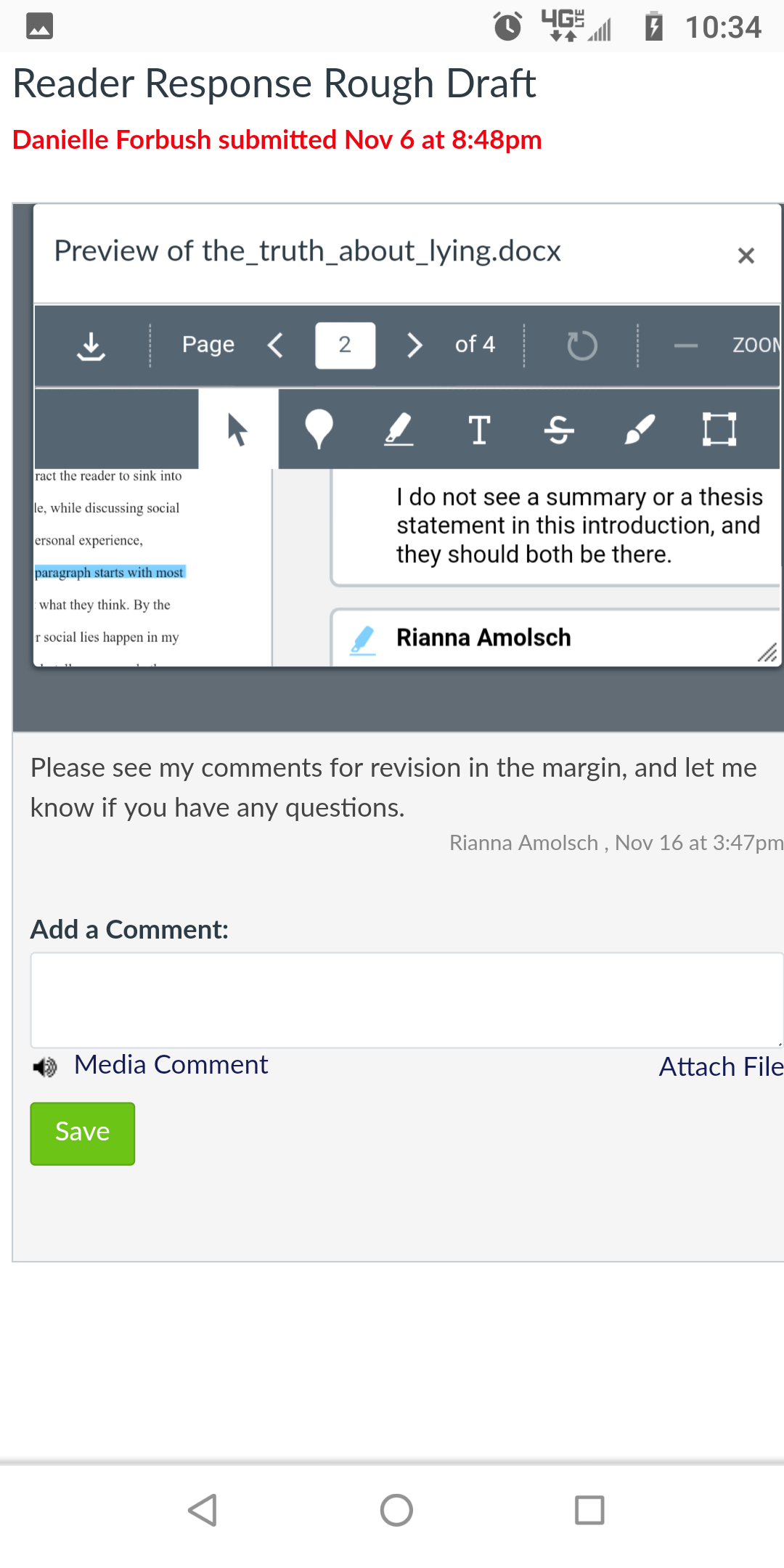The width and height of the screenshot is (784, 1568).
Task: Select the area annotation rectangle tool
Action: [719, 429]
